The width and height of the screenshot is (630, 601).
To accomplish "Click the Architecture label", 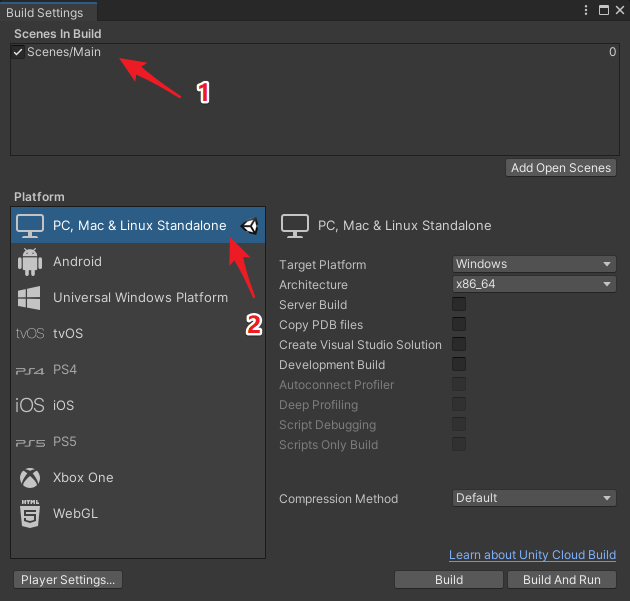I will pos(313,285).
